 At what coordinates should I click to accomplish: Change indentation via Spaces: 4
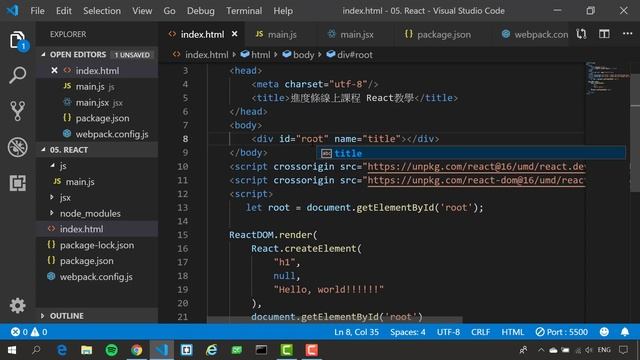(407, 332)
